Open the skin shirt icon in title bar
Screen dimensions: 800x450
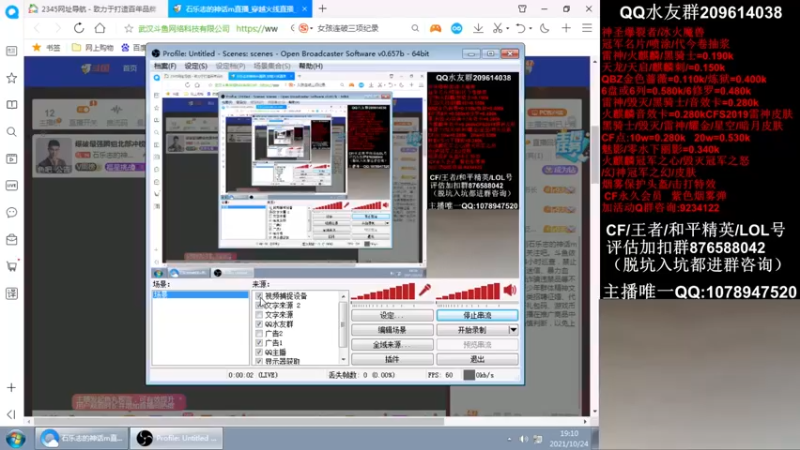[522, 9]
